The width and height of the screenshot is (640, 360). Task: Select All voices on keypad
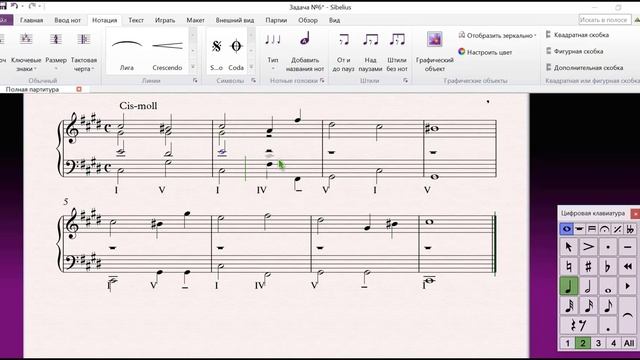pos(629,343)
